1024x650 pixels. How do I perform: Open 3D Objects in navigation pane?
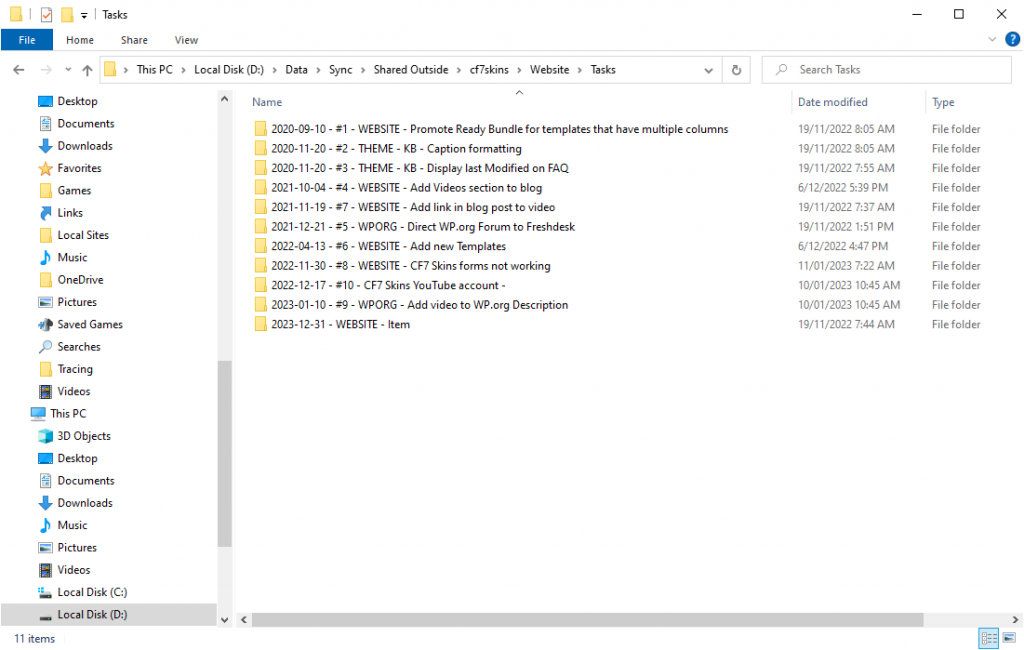click(84, 436)
